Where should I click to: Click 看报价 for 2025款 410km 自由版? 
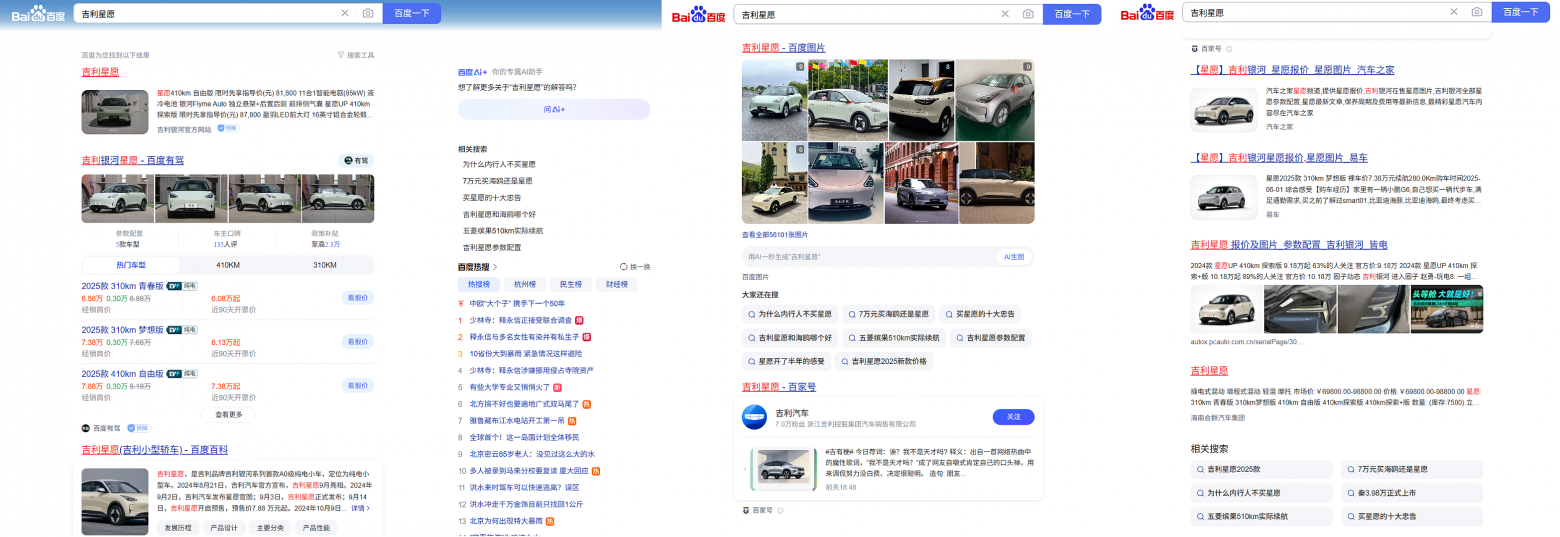[358, 385]
